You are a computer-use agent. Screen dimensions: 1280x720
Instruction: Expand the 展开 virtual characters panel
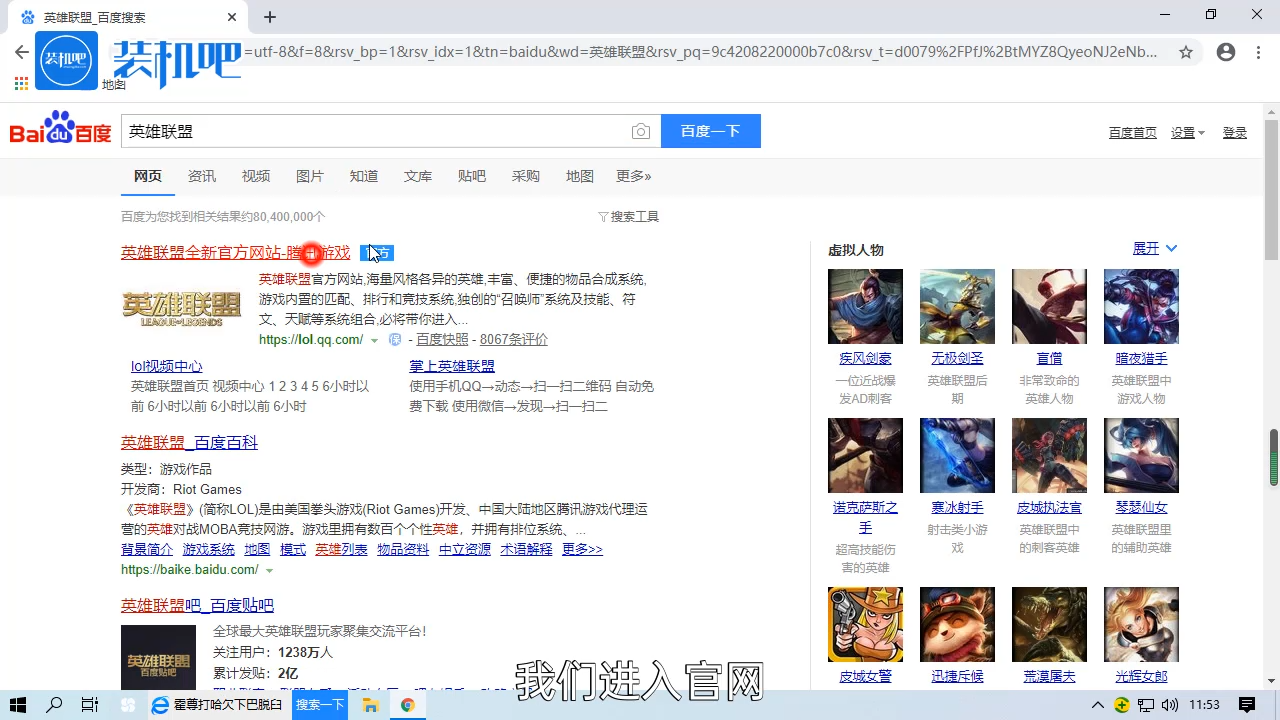coord(1155,249)
